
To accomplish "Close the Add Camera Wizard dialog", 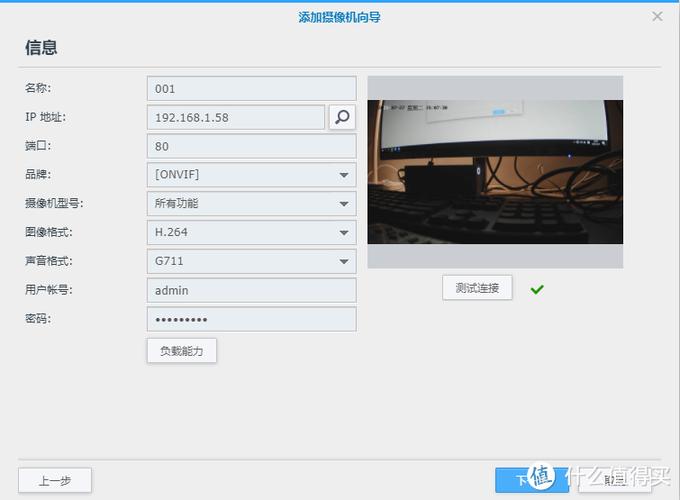I will point(657,16).
